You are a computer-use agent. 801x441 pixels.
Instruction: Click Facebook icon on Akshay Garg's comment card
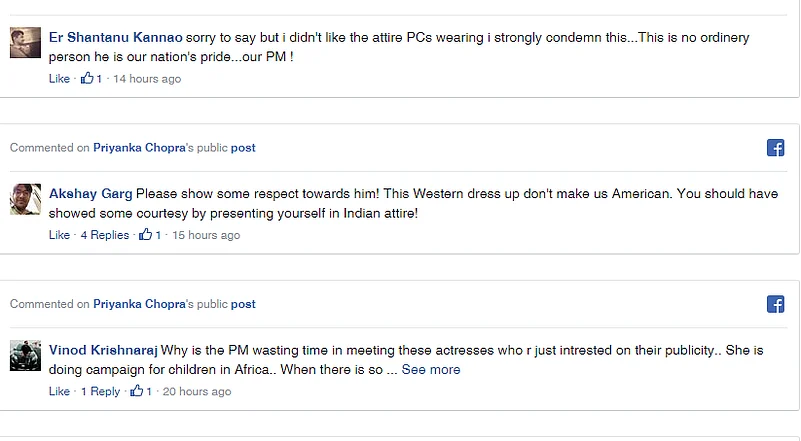coord(775,148)
